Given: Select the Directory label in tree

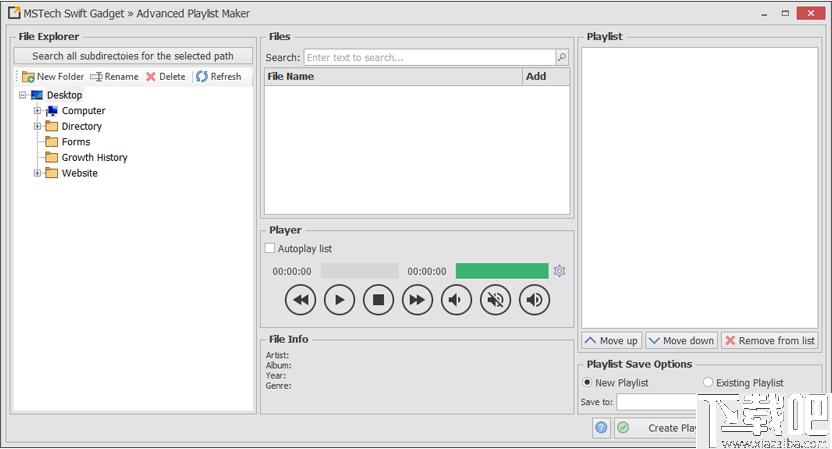Looking at the screenshot, I should pyautogui.click(x=82, y=126).
